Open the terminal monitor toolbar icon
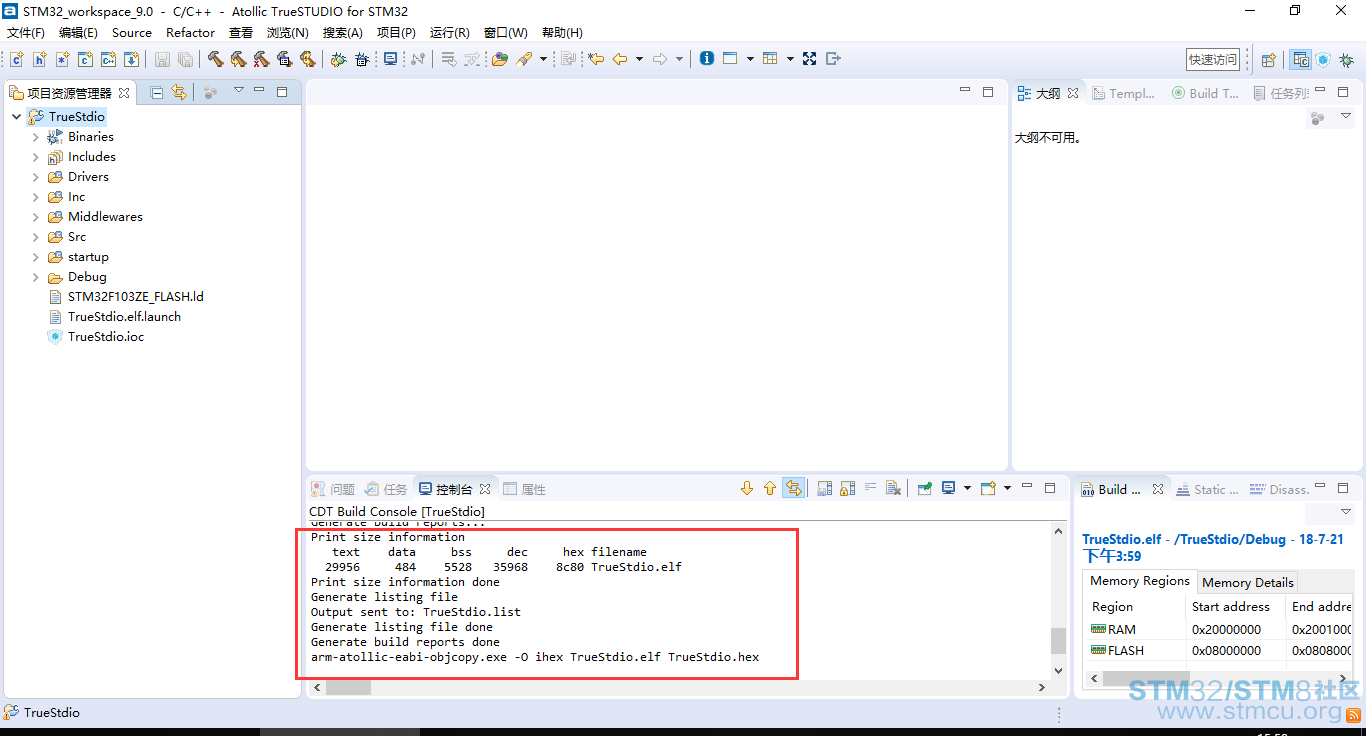The image size is (1366, 736). coord(390,59)
